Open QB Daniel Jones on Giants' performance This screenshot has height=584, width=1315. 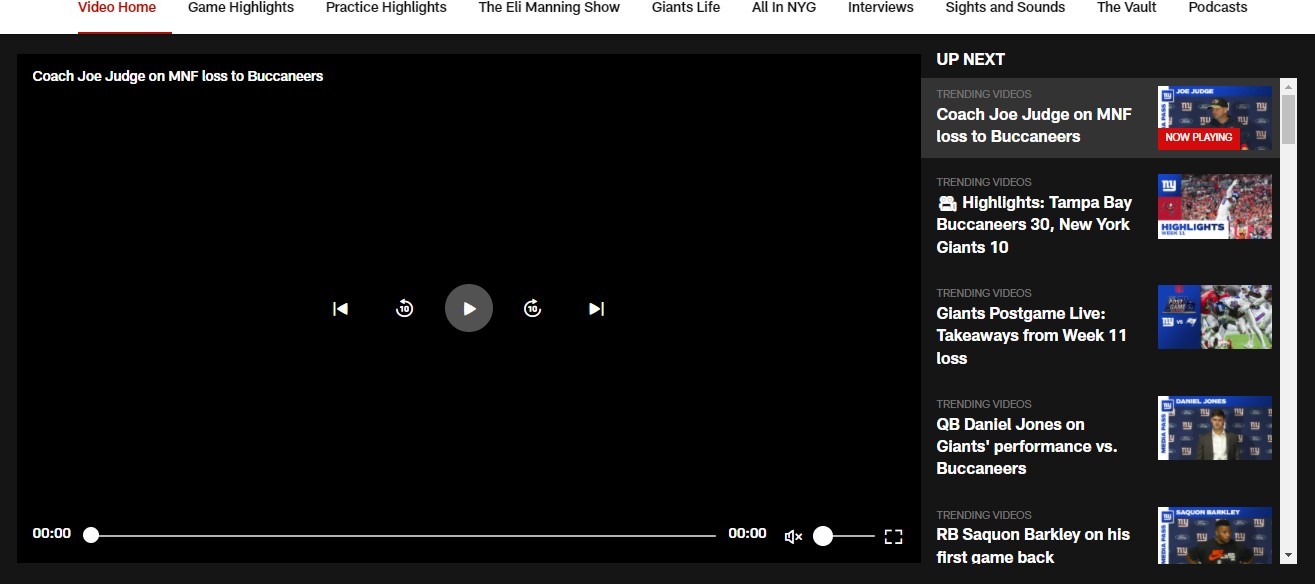[1027, 447]
